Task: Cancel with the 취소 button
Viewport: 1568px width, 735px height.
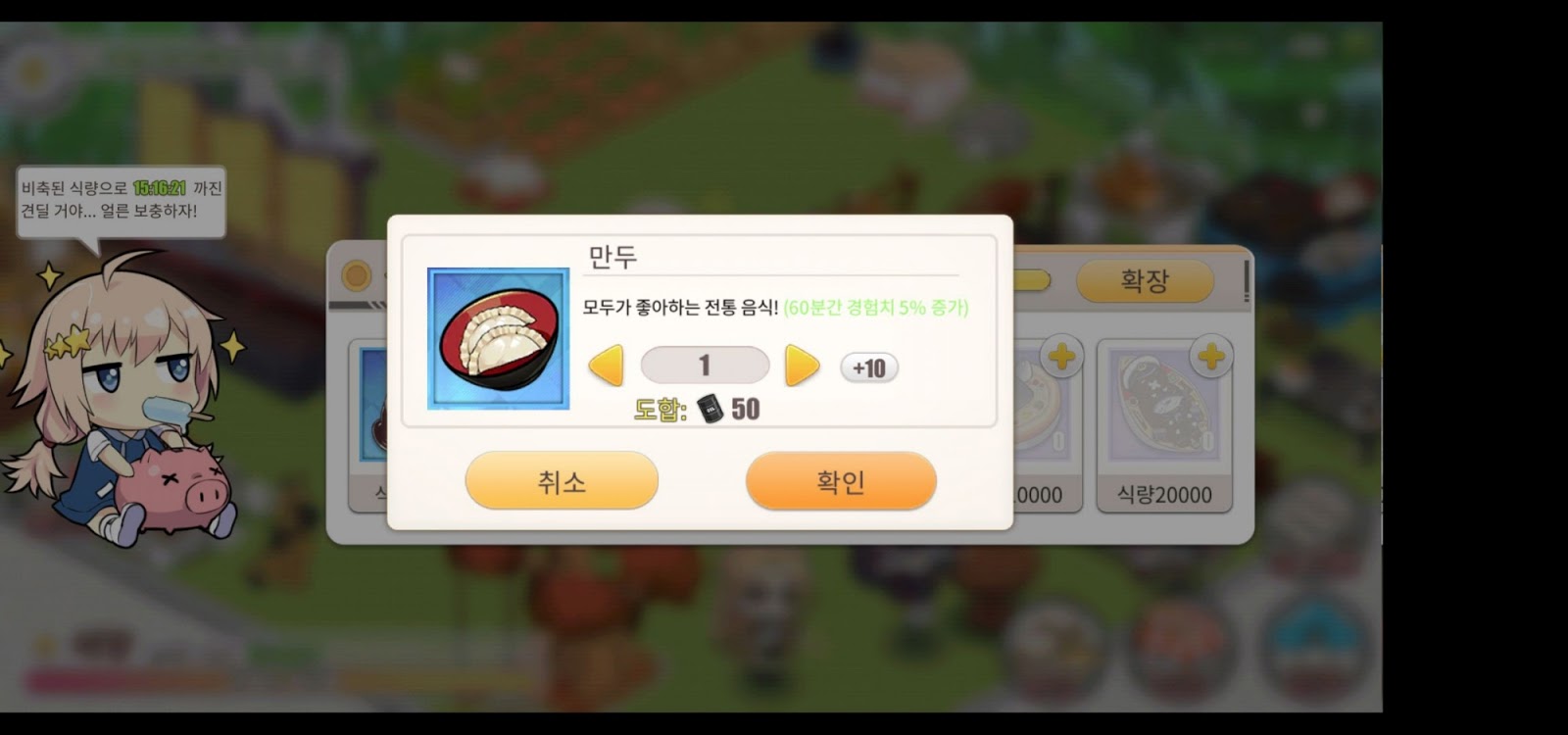Action: click(x=562, y=481)
